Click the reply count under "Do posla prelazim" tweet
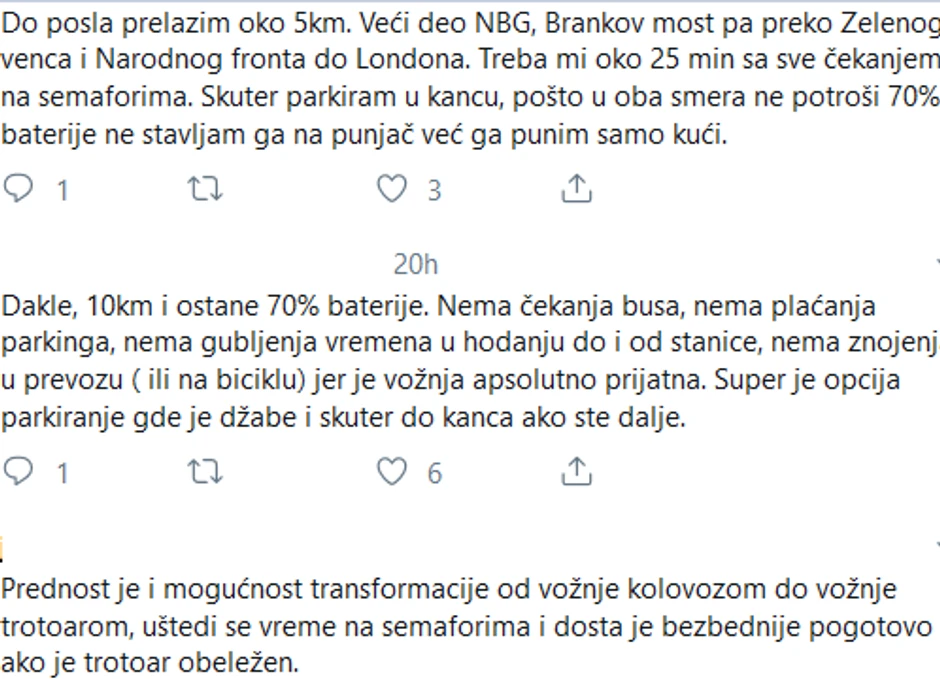Image resolution: width=940 pixels, height=679 pixels. [x=62, y=190]
